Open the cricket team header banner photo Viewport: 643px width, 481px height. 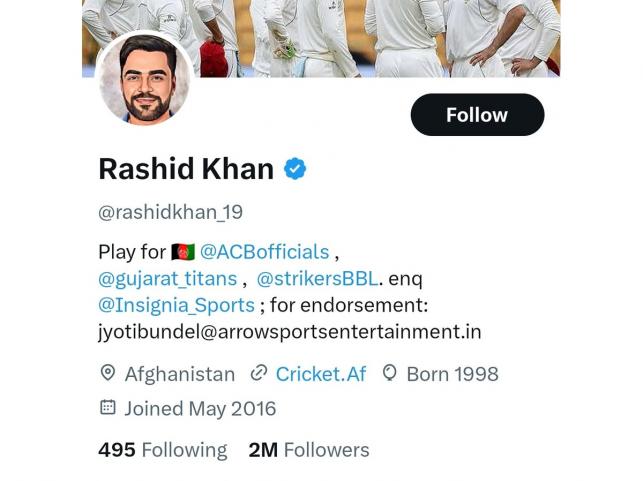[x=380, y=35]
